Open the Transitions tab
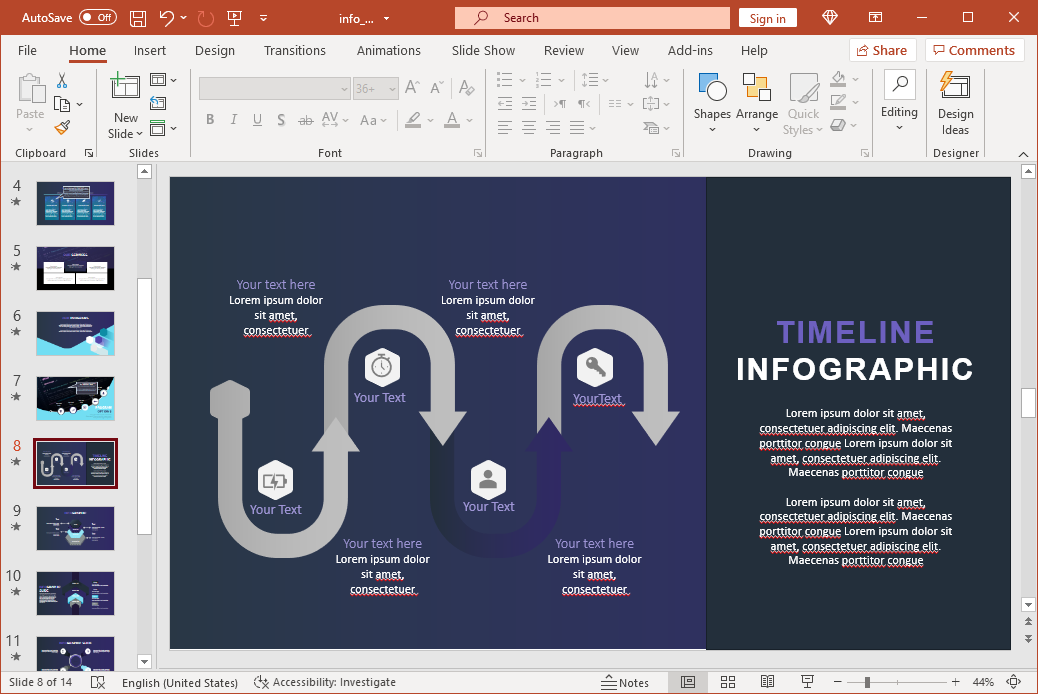The image size is (1038, 694). pyautogui.click(x=294, y=50)
